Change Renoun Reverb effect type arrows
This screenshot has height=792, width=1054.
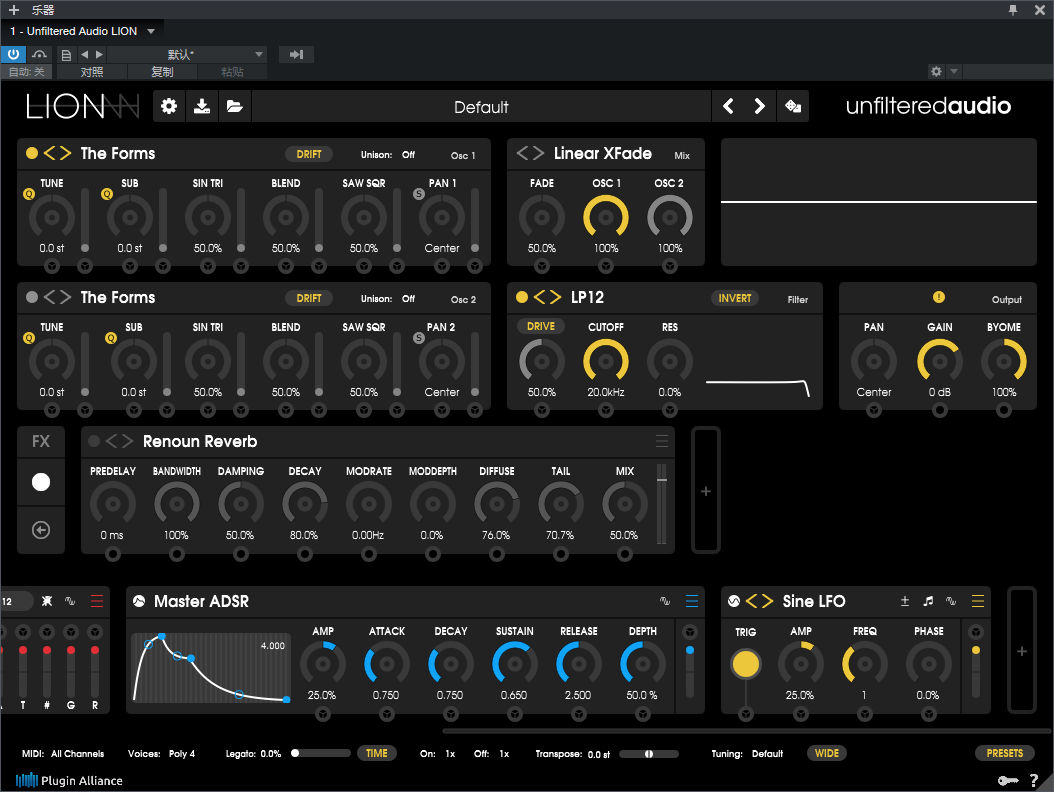(x=120, y=441)
